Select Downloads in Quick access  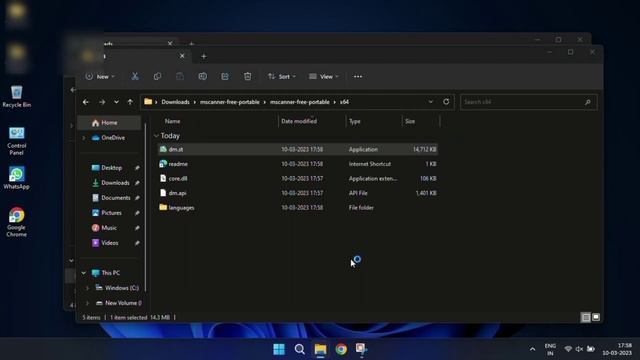pyautogui.click(x=115, y=183)
